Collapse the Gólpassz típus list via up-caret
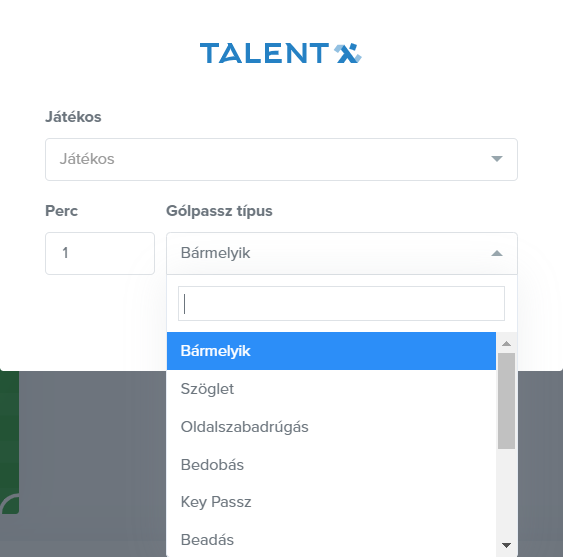 click(497, 253)
